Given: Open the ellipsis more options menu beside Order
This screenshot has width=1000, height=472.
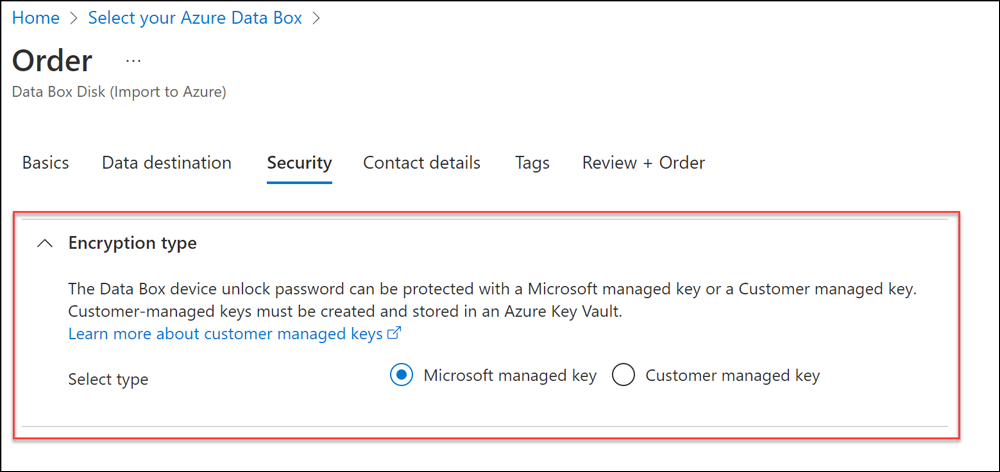Looking at the screenshot, I should click(133, 61).
